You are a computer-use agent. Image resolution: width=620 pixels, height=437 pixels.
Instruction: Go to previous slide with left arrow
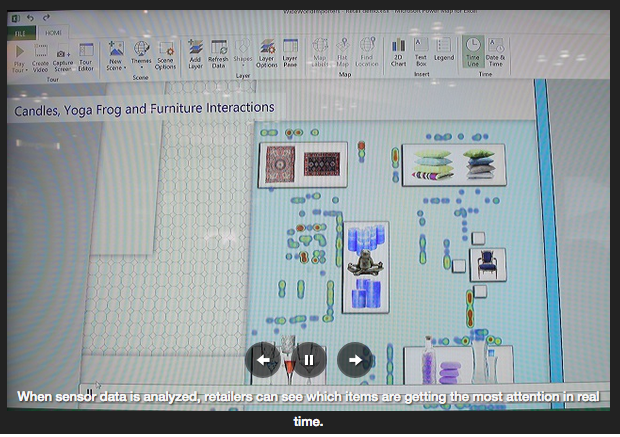click(263, 360)
